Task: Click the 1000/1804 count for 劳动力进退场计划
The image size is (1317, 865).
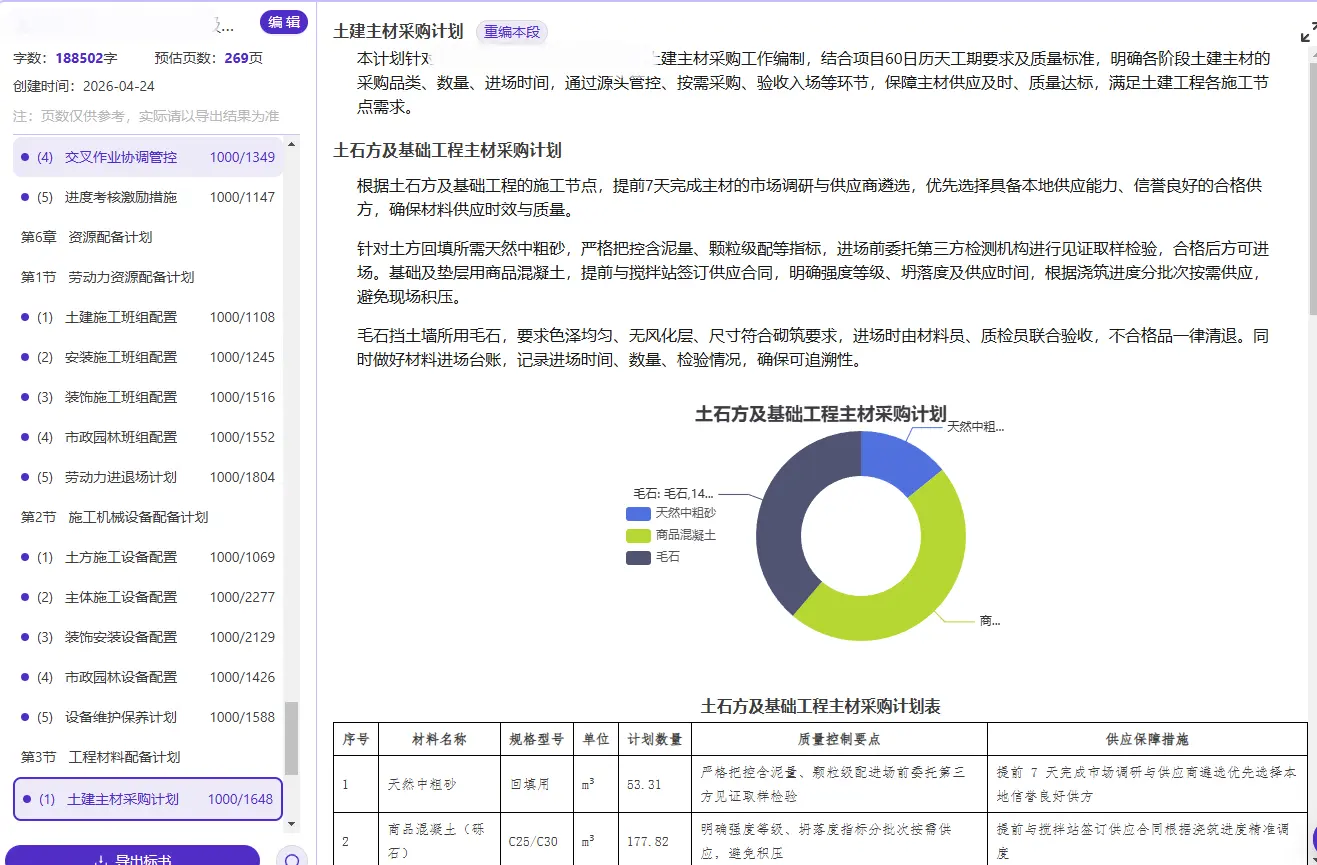Action: (242, 477)
